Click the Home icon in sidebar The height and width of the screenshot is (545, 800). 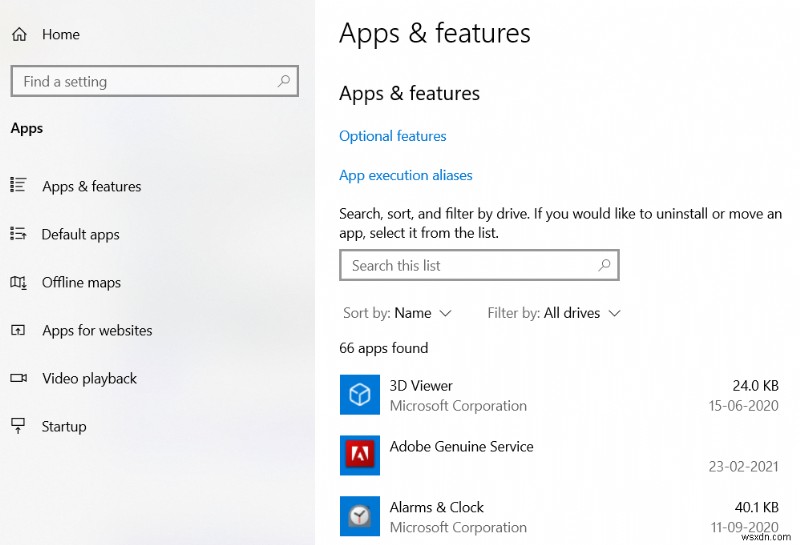pyautogui.click(x=19, y=34)
